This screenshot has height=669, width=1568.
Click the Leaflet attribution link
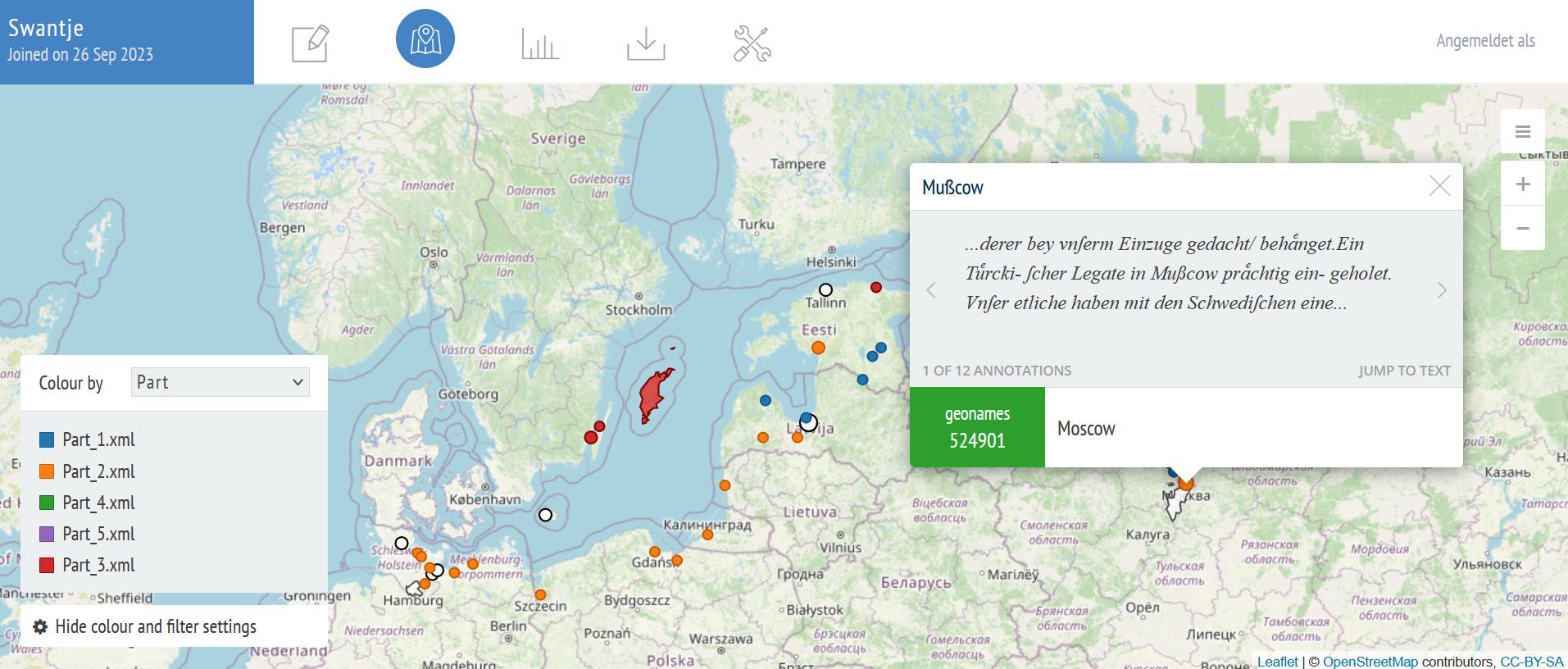tap(1277, 662)
